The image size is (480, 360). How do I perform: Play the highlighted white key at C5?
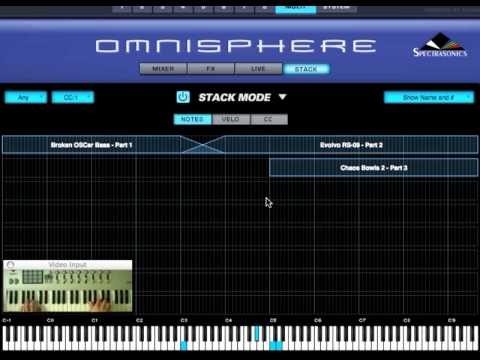pos(273,345)
